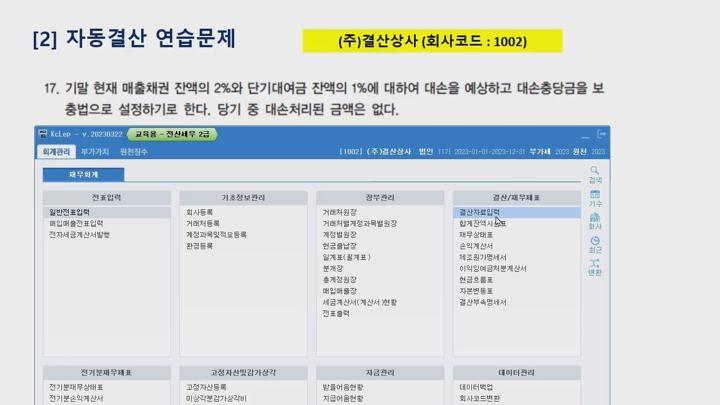720x405 pixels.
Task: Open 지급어음현황 item
Action: (343, 398)
